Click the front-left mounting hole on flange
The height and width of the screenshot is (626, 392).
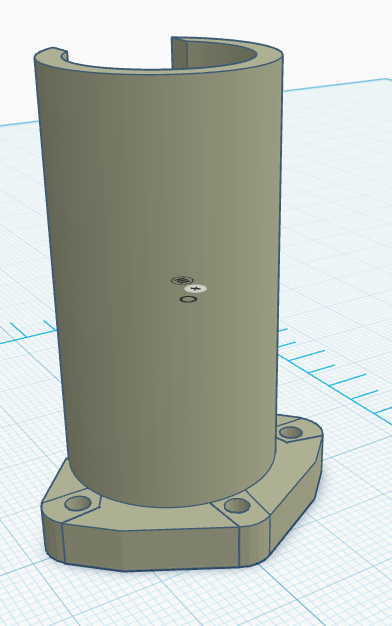78,503
